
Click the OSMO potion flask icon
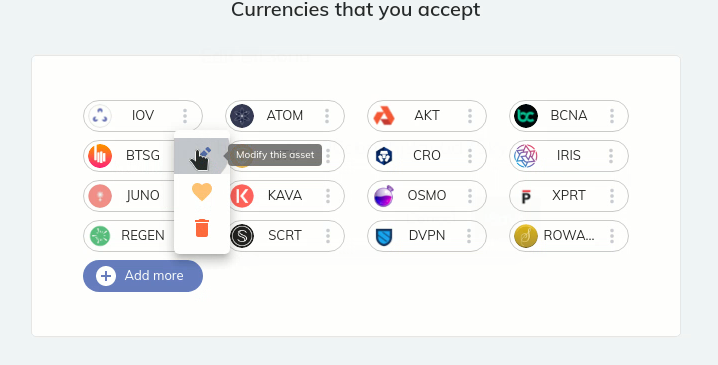[384, 196]
